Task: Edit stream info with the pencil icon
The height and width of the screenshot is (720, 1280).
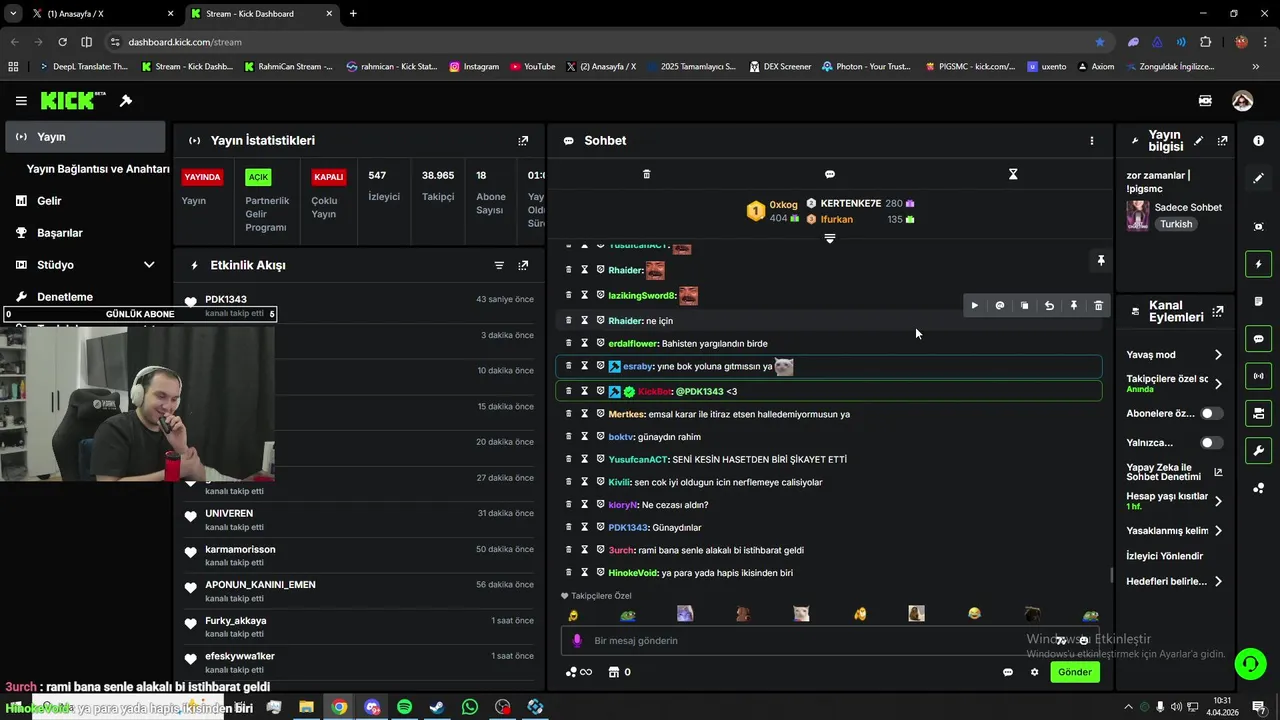Action: click(x=1199, y=141)
